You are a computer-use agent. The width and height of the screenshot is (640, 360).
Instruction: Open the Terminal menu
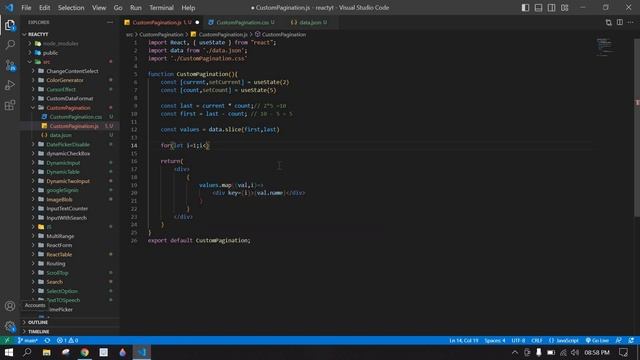tap(161, 8)
